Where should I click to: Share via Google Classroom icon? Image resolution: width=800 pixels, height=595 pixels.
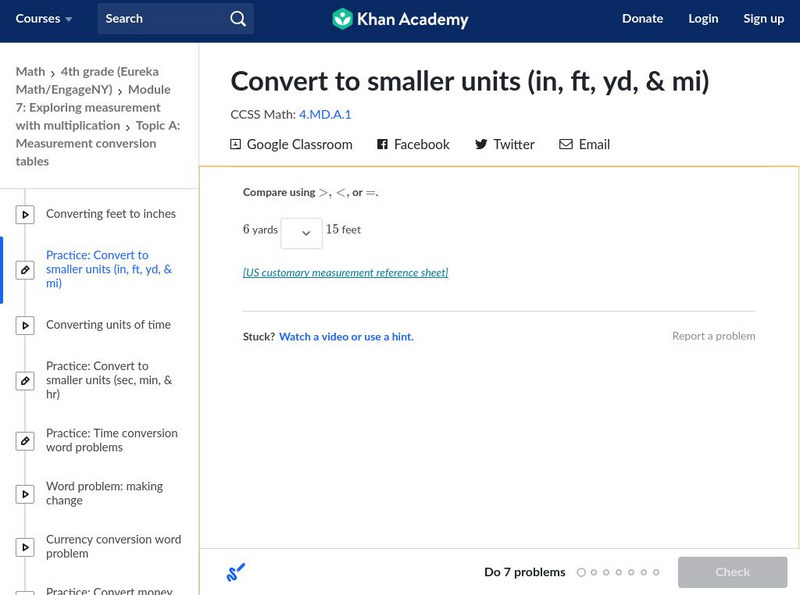click(x=236, y=145)
